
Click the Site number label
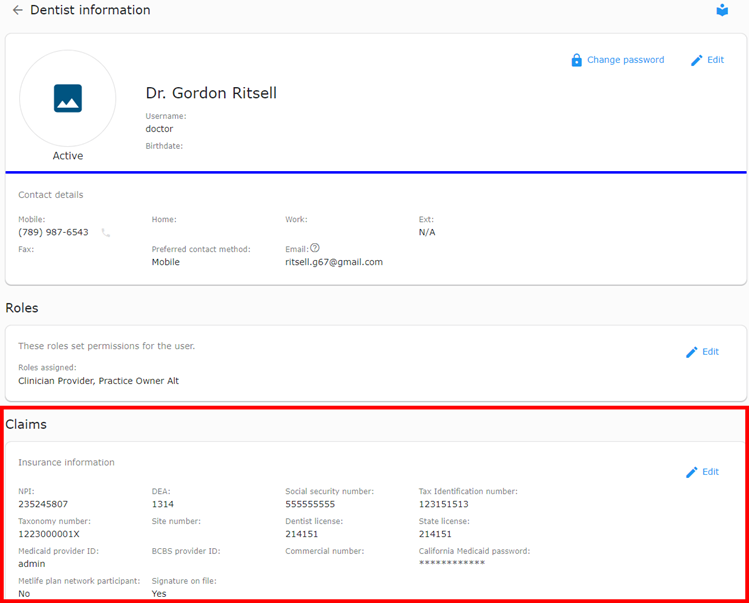click(176, 521)
